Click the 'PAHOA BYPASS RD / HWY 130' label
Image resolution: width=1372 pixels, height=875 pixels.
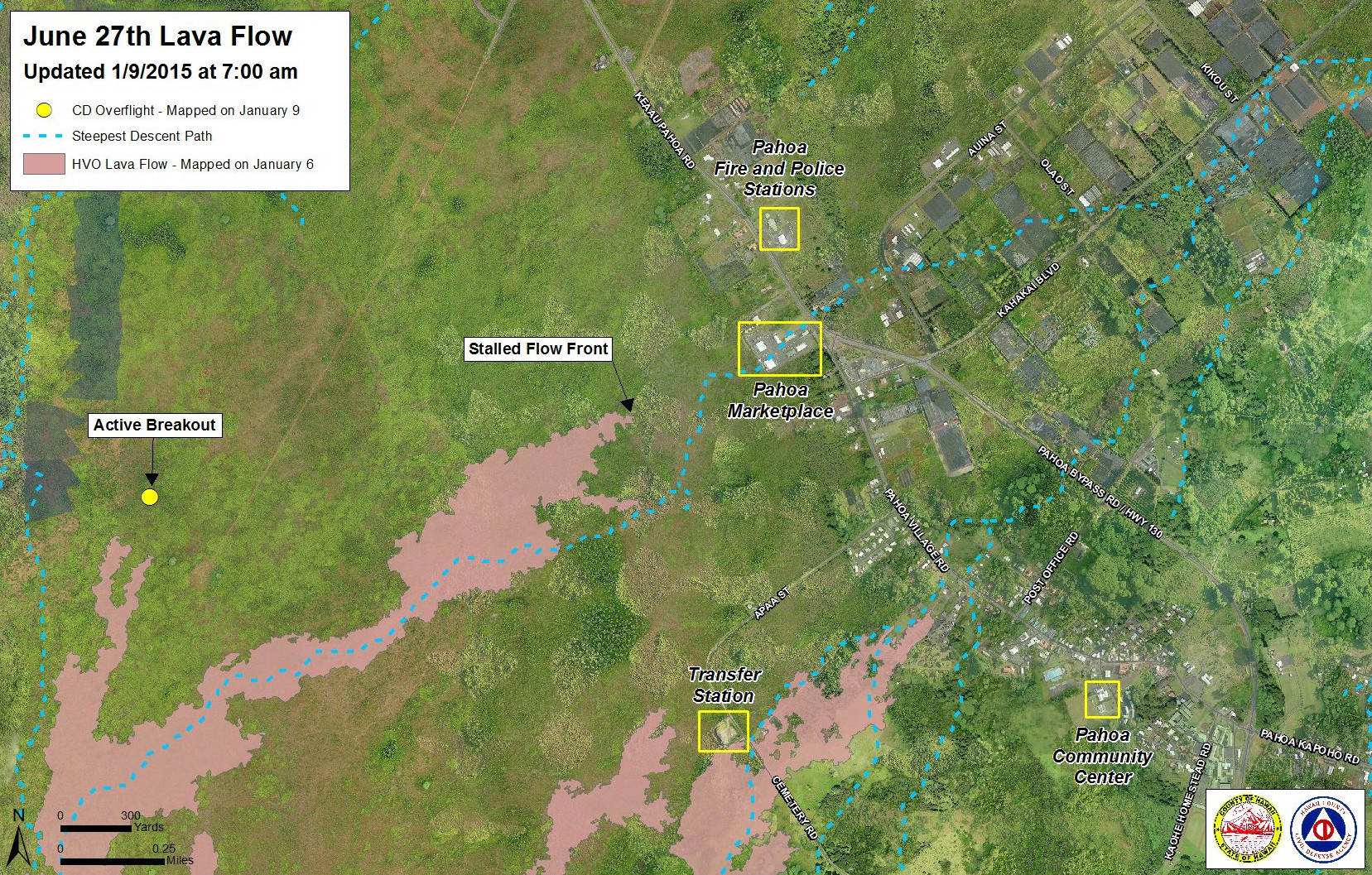click(1100, 492)
